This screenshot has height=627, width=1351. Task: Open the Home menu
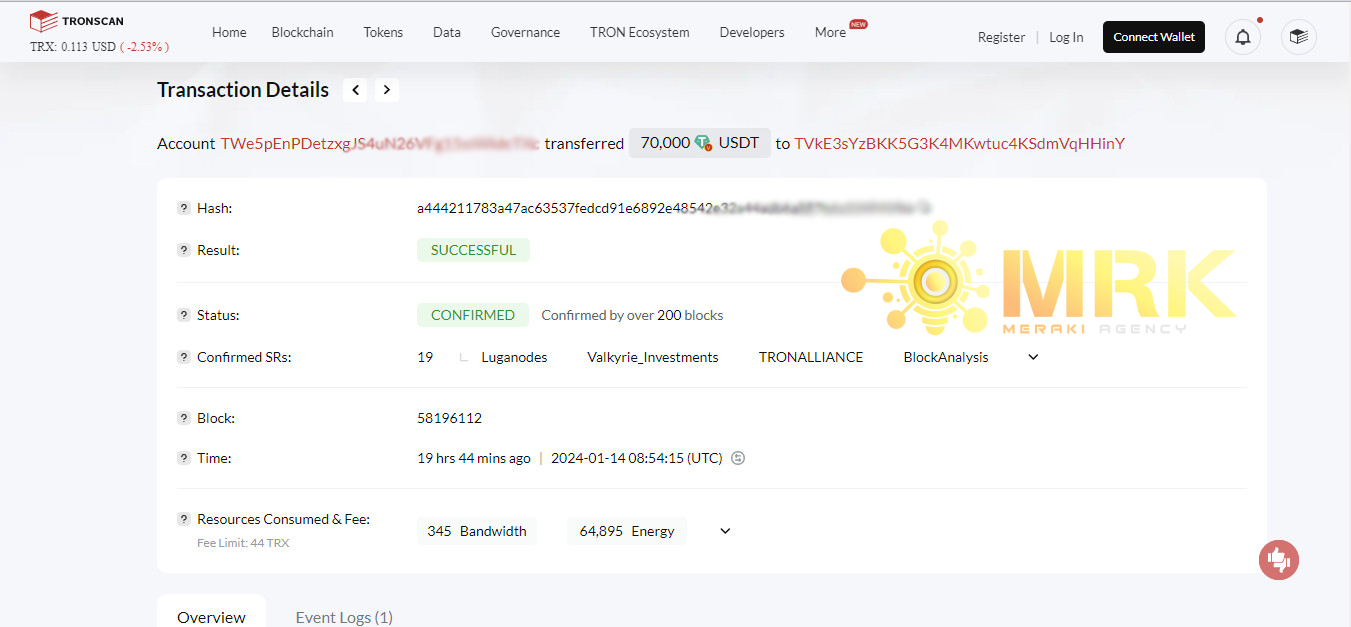click(229, 32)
